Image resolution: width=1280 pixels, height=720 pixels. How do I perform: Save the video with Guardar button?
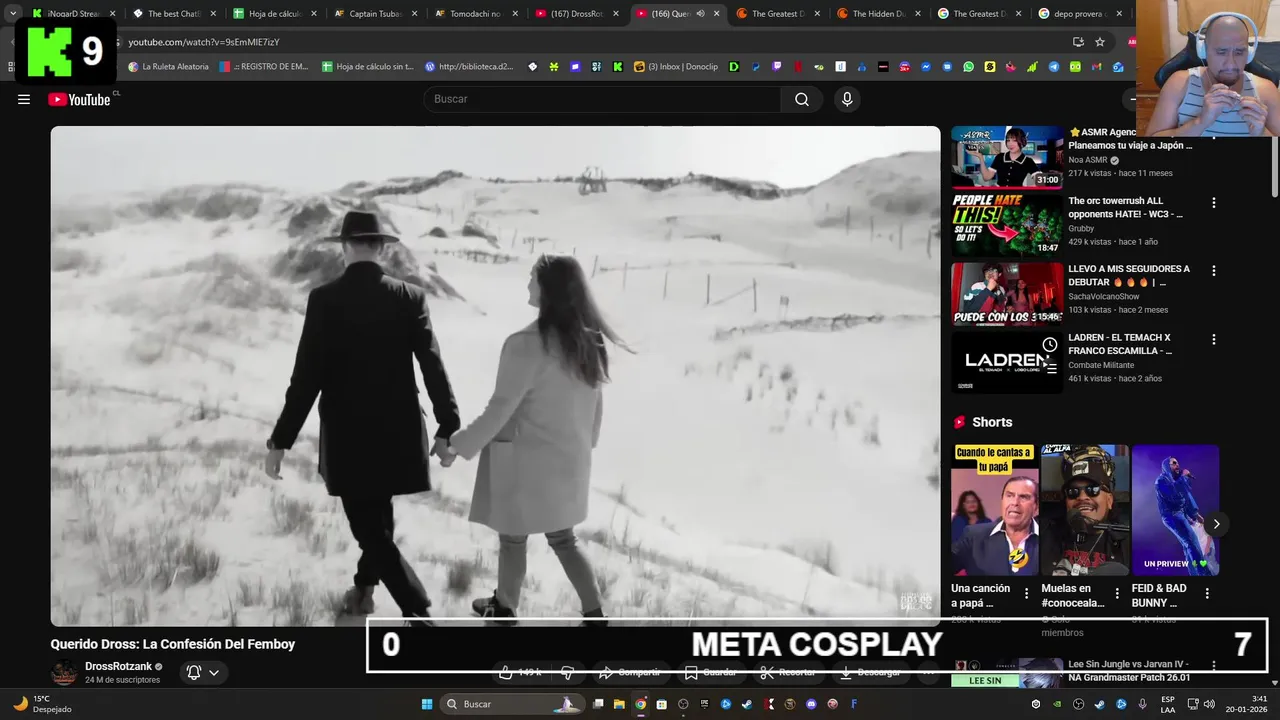710,673
